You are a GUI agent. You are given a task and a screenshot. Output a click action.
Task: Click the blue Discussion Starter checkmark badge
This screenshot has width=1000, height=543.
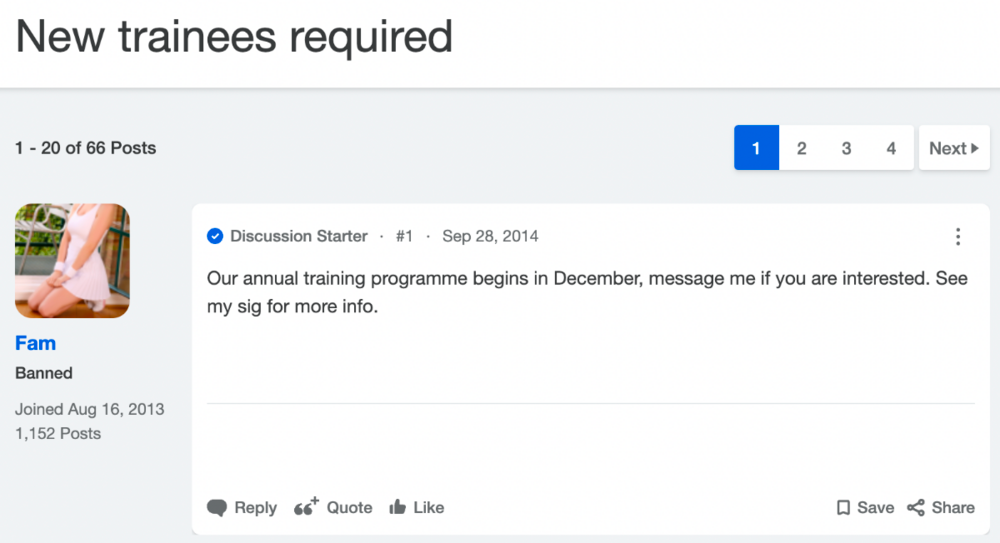215,236
